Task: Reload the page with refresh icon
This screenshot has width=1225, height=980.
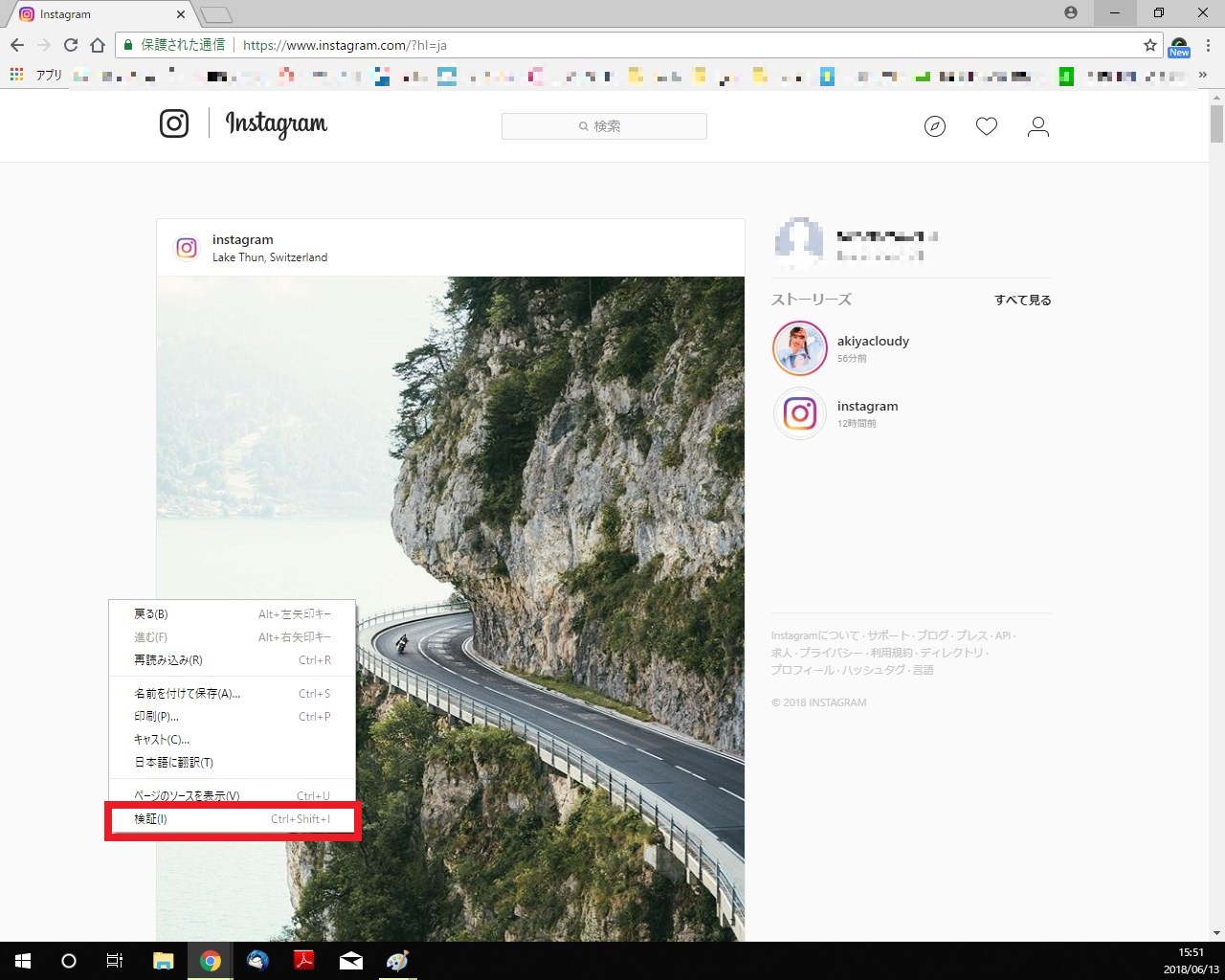Action: coord(71,45)
